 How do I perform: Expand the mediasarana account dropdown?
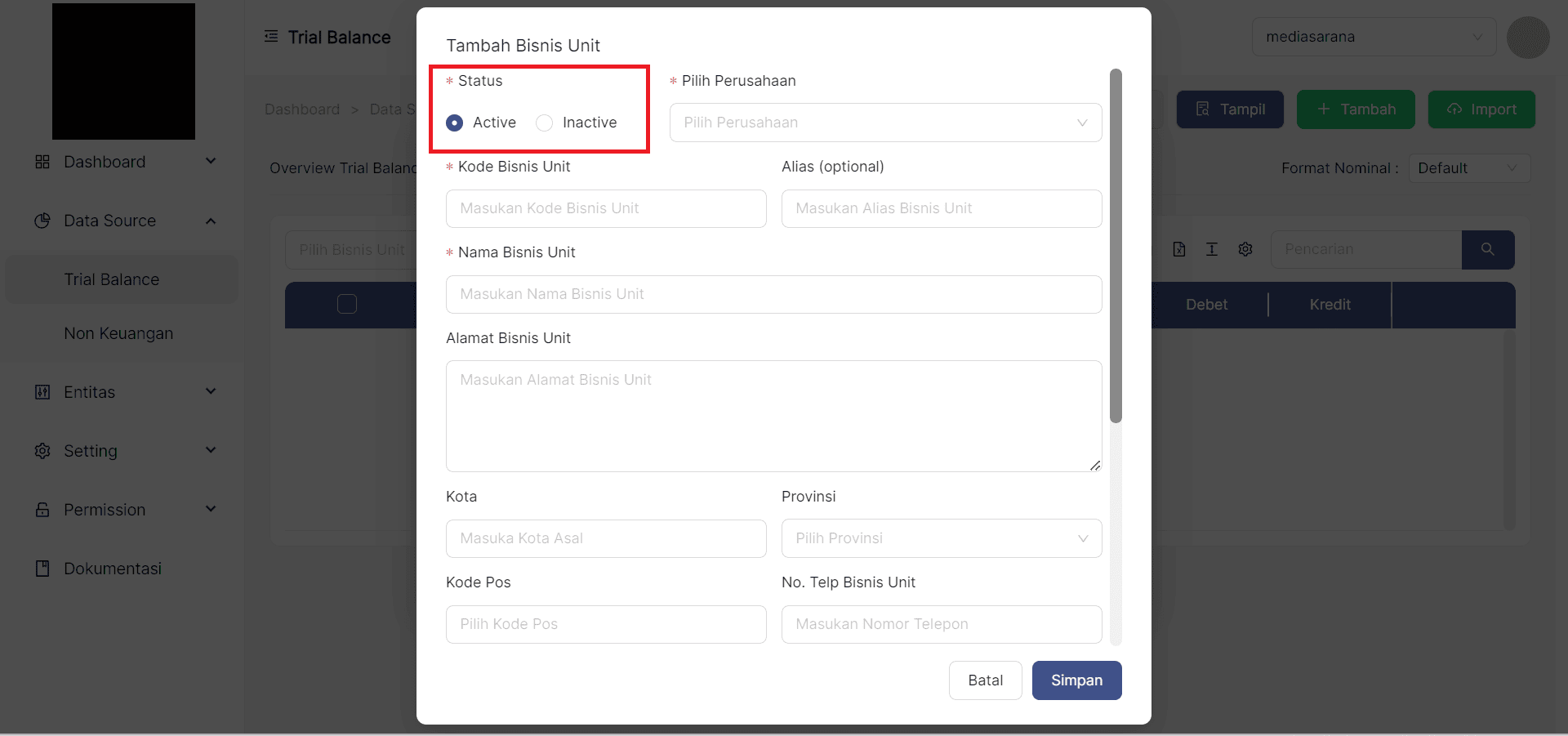[1374, 37]
